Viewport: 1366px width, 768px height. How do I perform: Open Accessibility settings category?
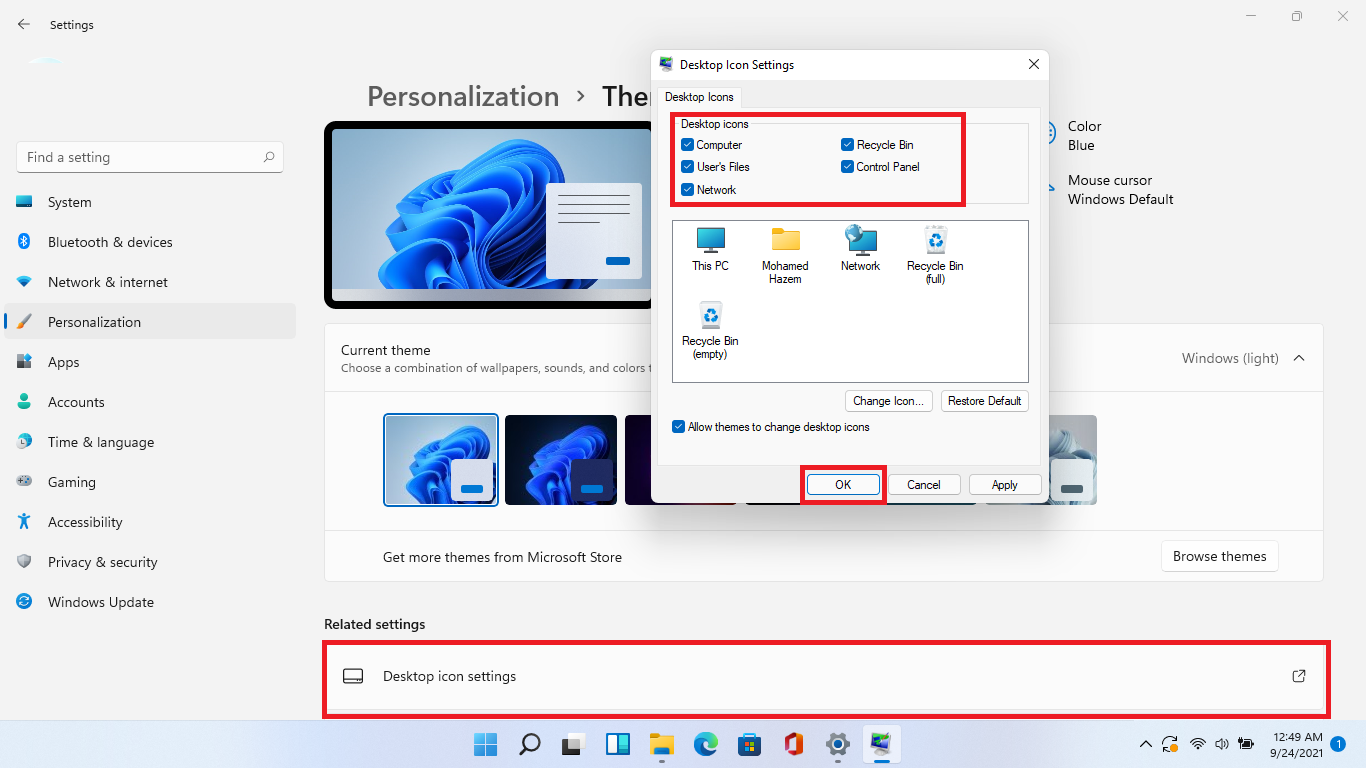(x=150, y=522)
